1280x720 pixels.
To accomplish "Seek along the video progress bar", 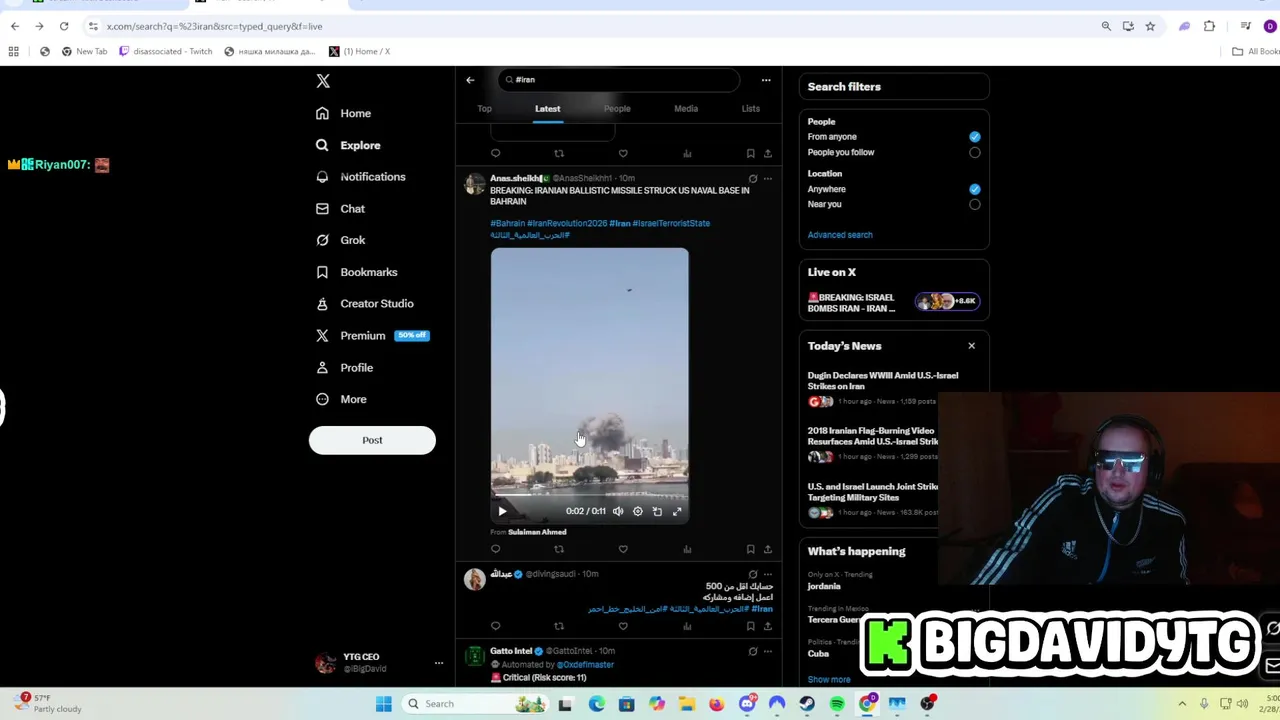I will tap(589, 496).
